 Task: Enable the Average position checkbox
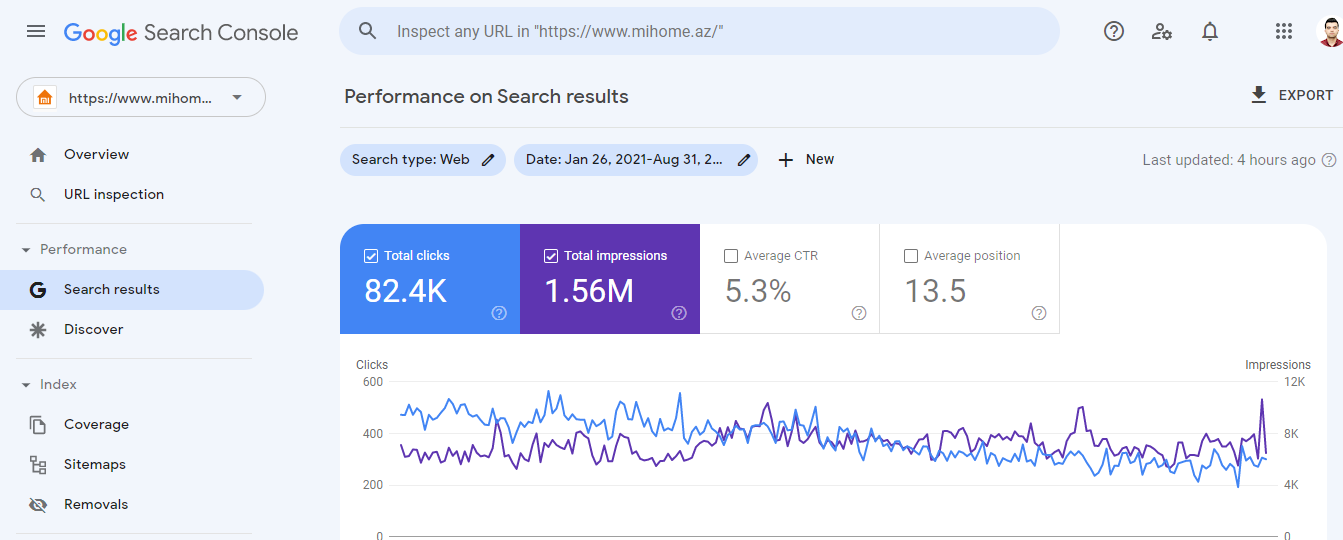(911, 256)
